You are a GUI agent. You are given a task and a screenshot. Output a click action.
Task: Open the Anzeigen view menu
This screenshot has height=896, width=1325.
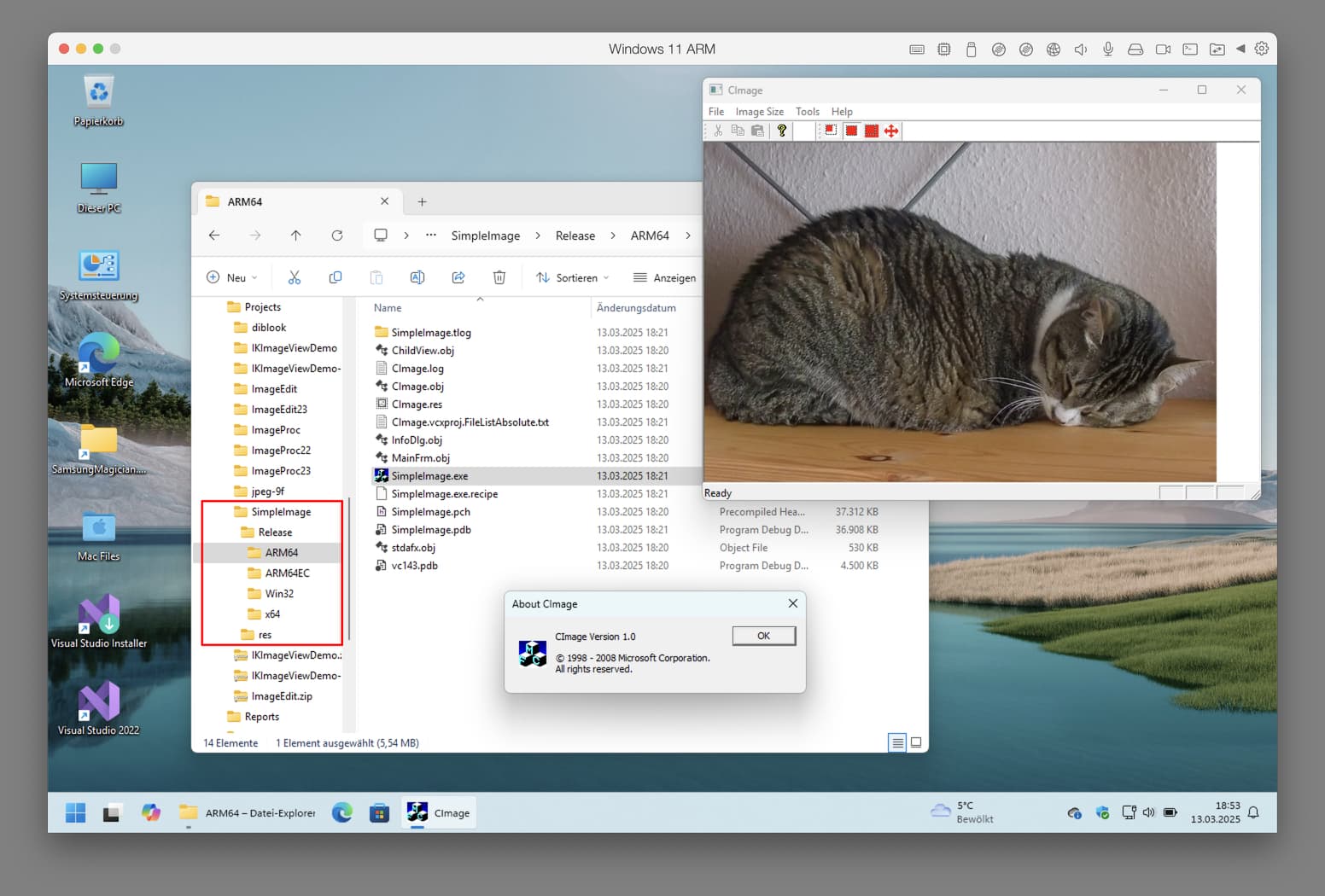[x=664, y=277]
